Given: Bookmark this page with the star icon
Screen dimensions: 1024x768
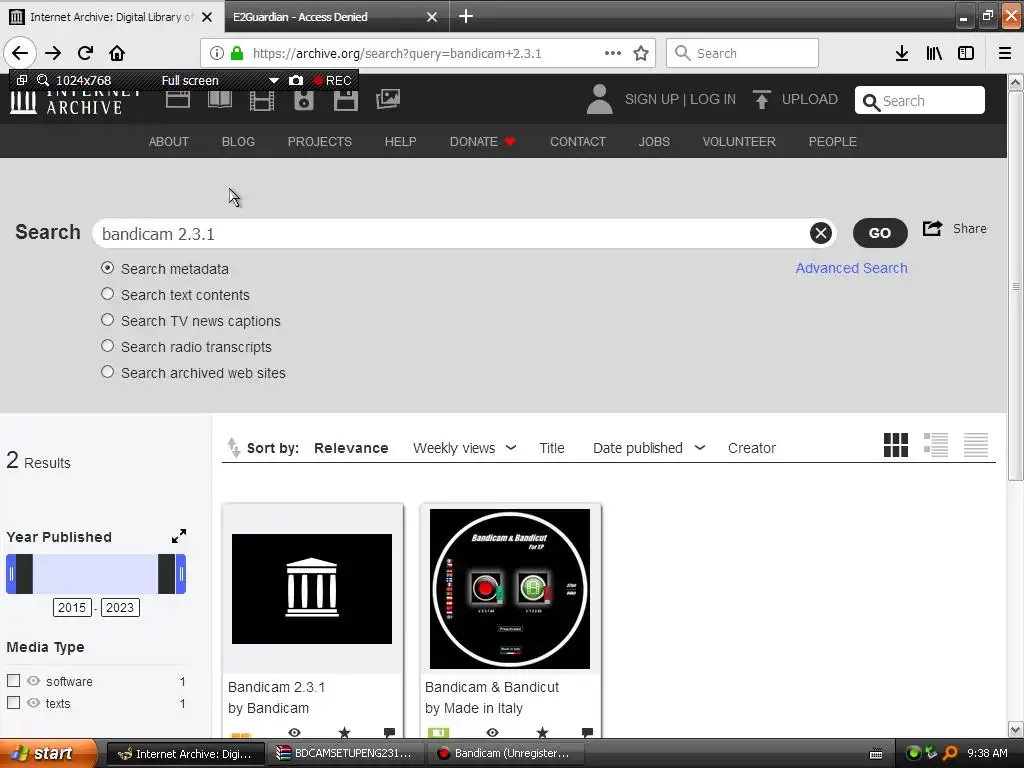Looking at the screenshot, I should (641, 53).
